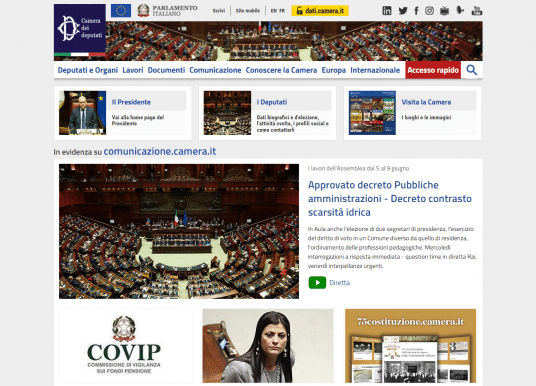Click 'I luoghi e le immagini' text
The height and width of the screenshot is (386, 536).
426,118
